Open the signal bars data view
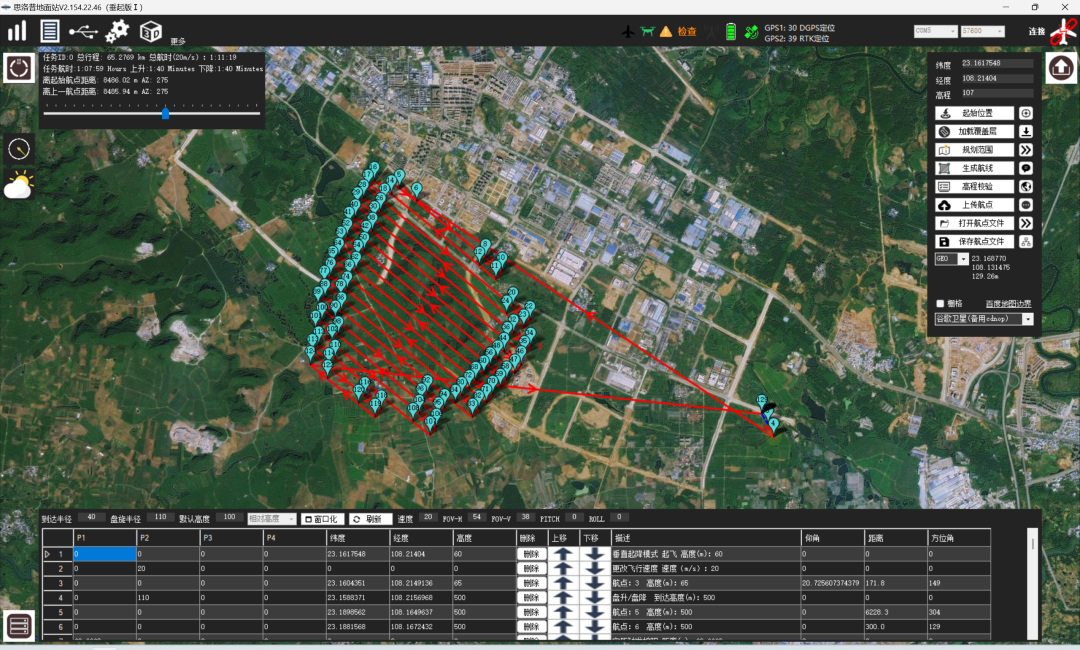Viewport: 1080px width, 650px height. point(17,31)
